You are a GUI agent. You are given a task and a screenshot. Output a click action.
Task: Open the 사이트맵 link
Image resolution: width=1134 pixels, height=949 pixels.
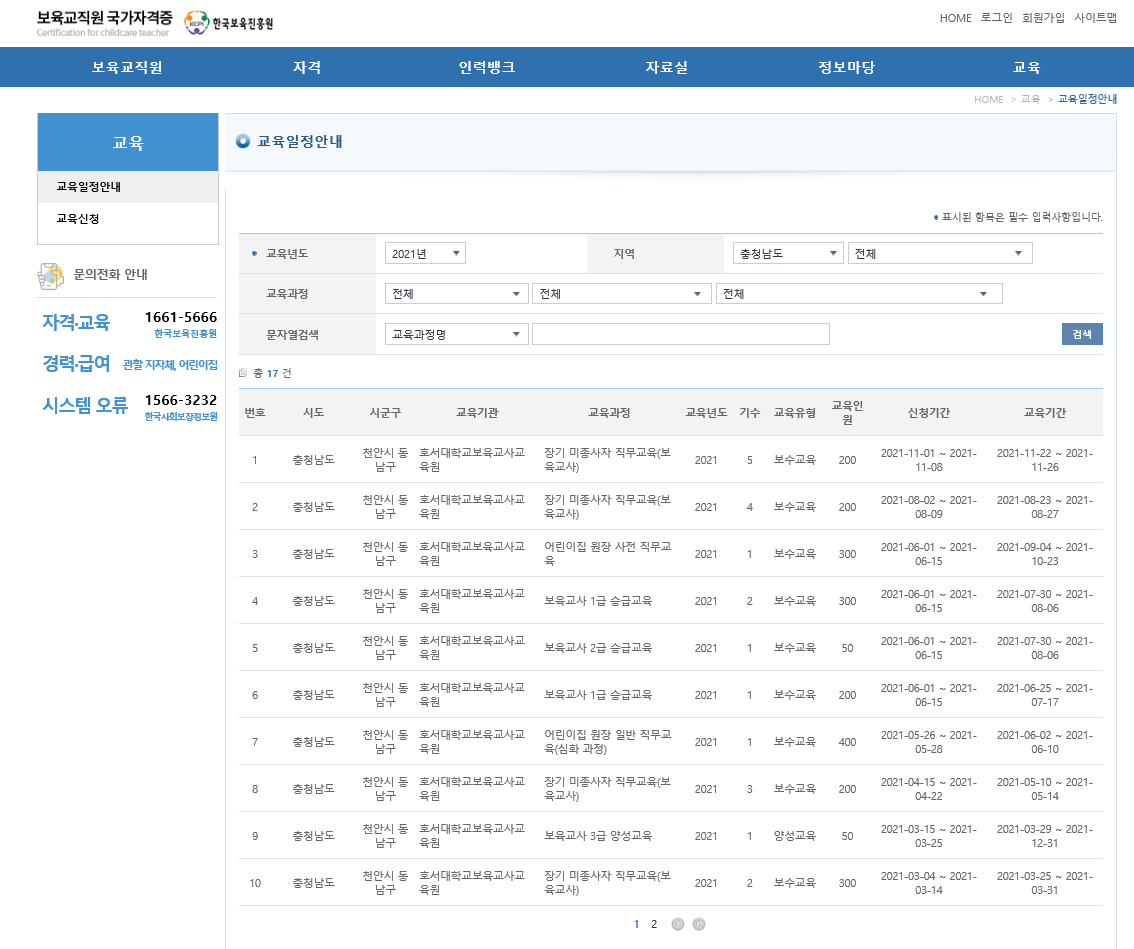1096,18
